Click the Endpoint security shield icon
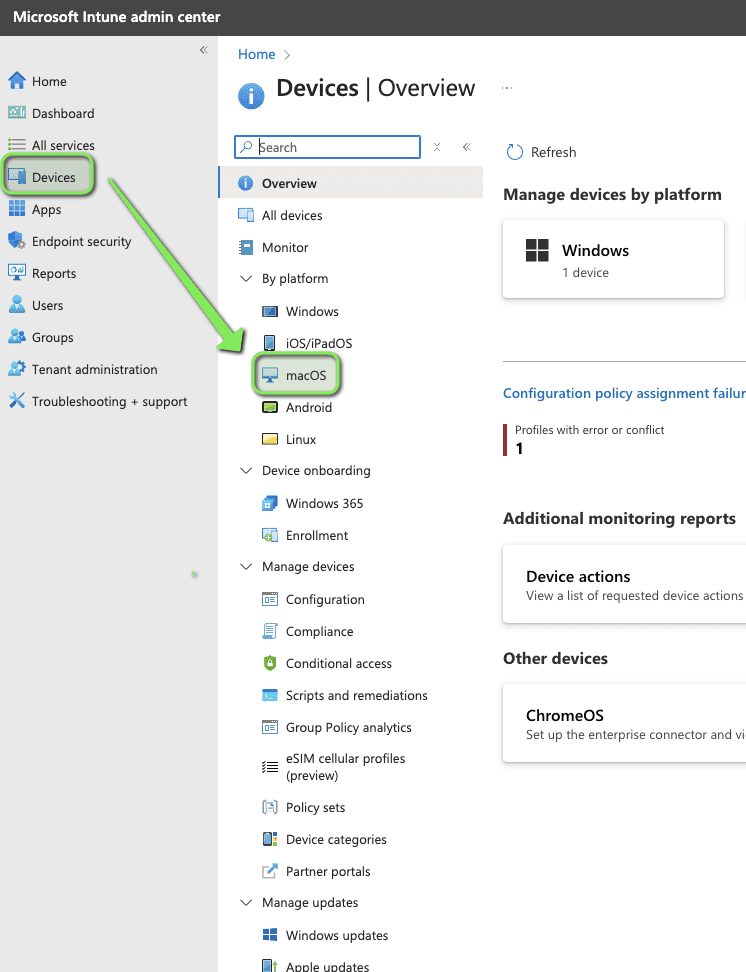Image resolution: width=746 pixels, height=972 pixels. pos(16,241)
